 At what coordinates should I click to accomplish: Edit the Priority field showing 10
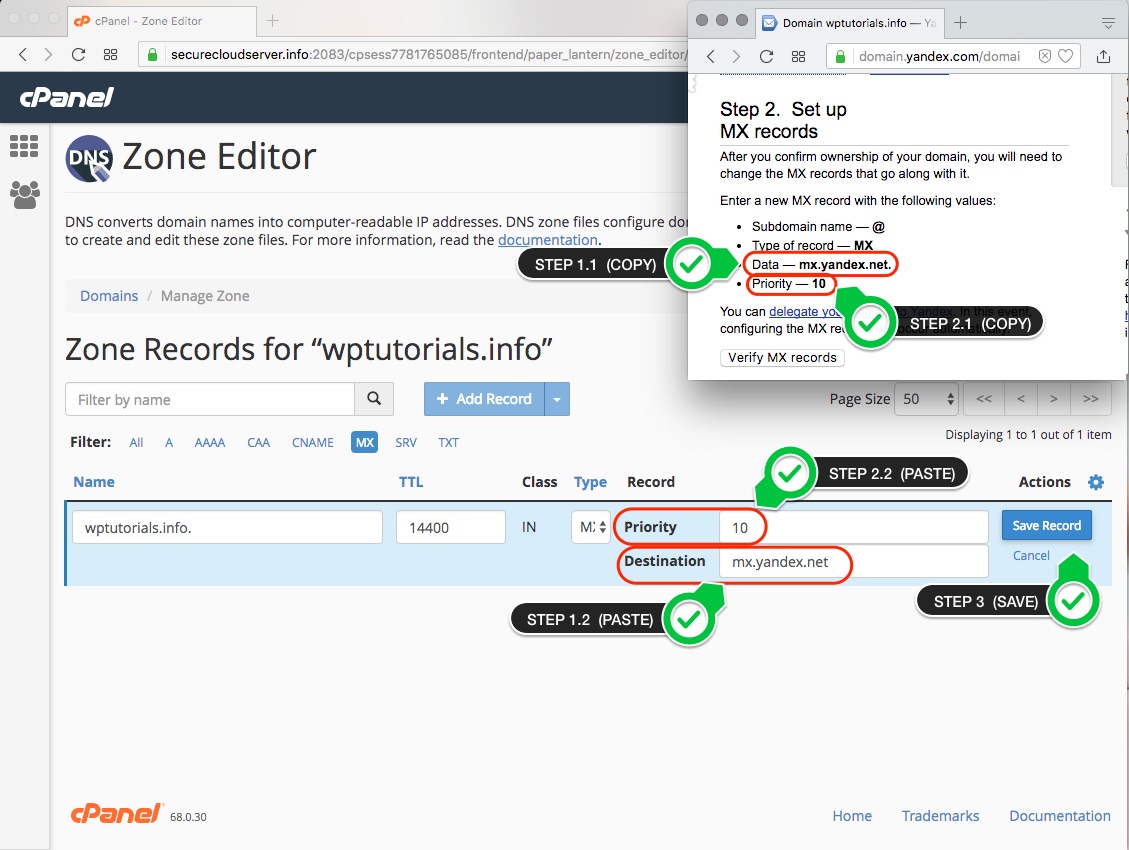(853, 528)
